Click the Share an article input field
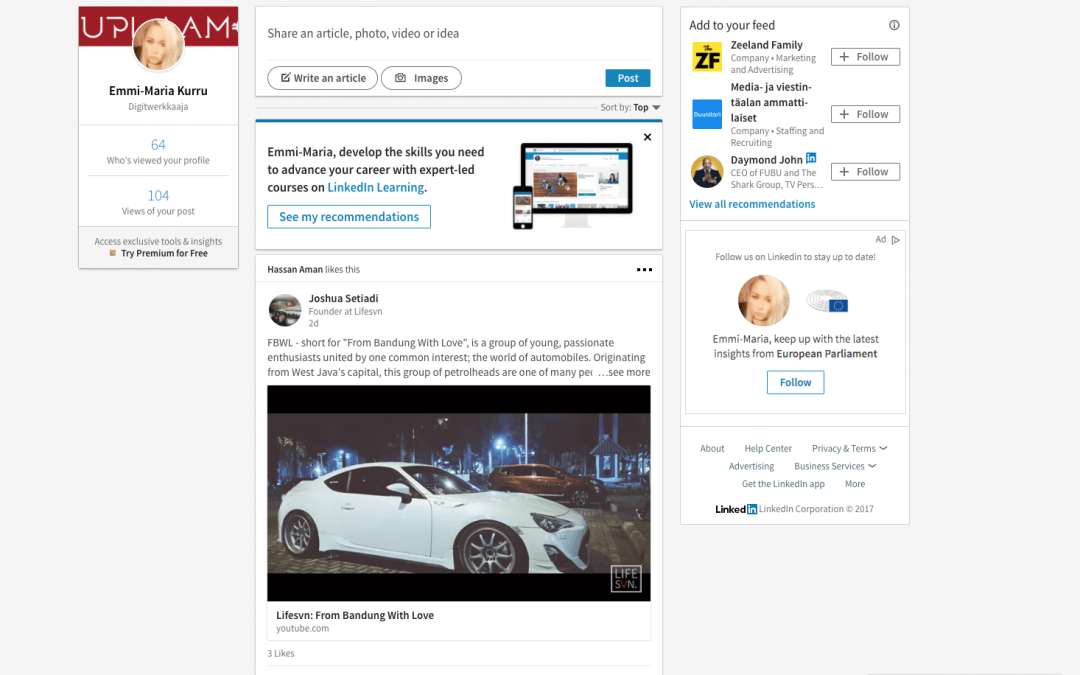Screen dimensions: 1080x675 (x=459, y=34)
